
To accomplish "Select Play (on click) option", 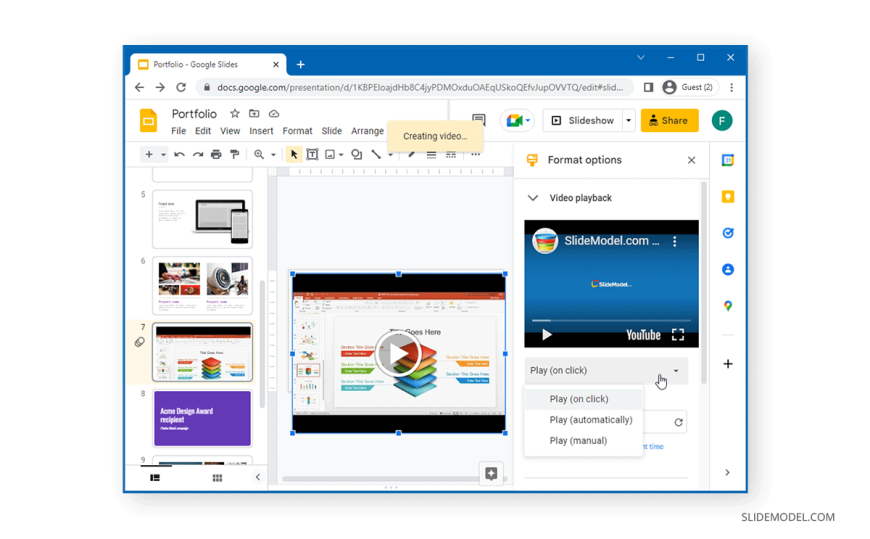I will point(583,399).
